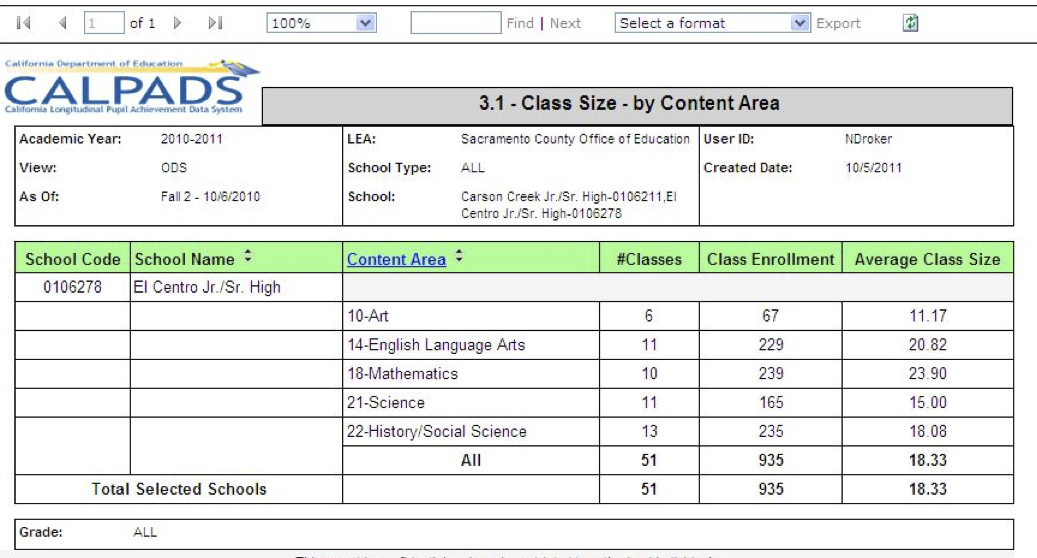Click Academic Year value 2010-2011
The width and height of the screenshot is (1037, 558).
pos(192,140)
